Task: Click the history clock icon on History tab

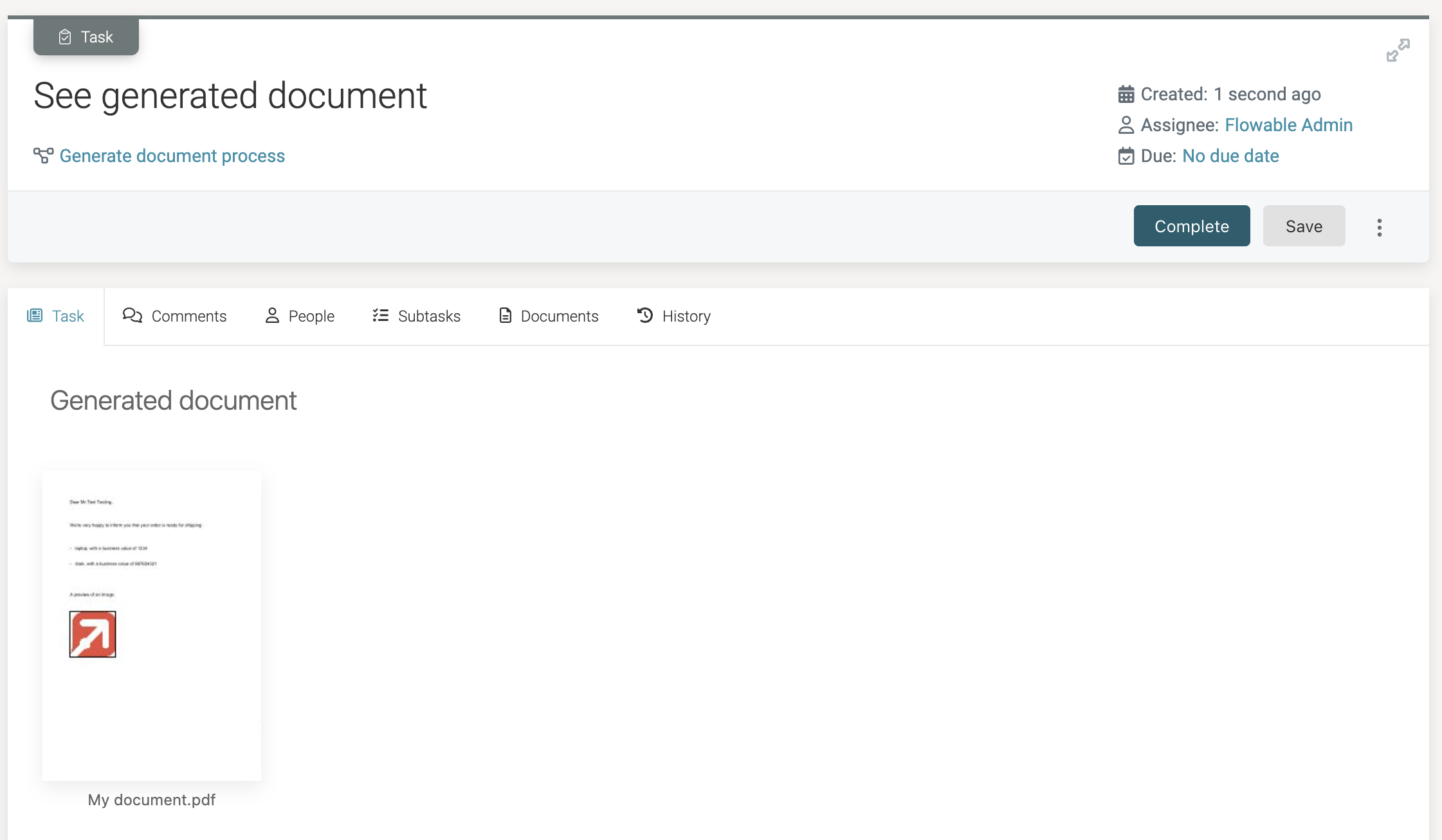Action: [644, 316]
